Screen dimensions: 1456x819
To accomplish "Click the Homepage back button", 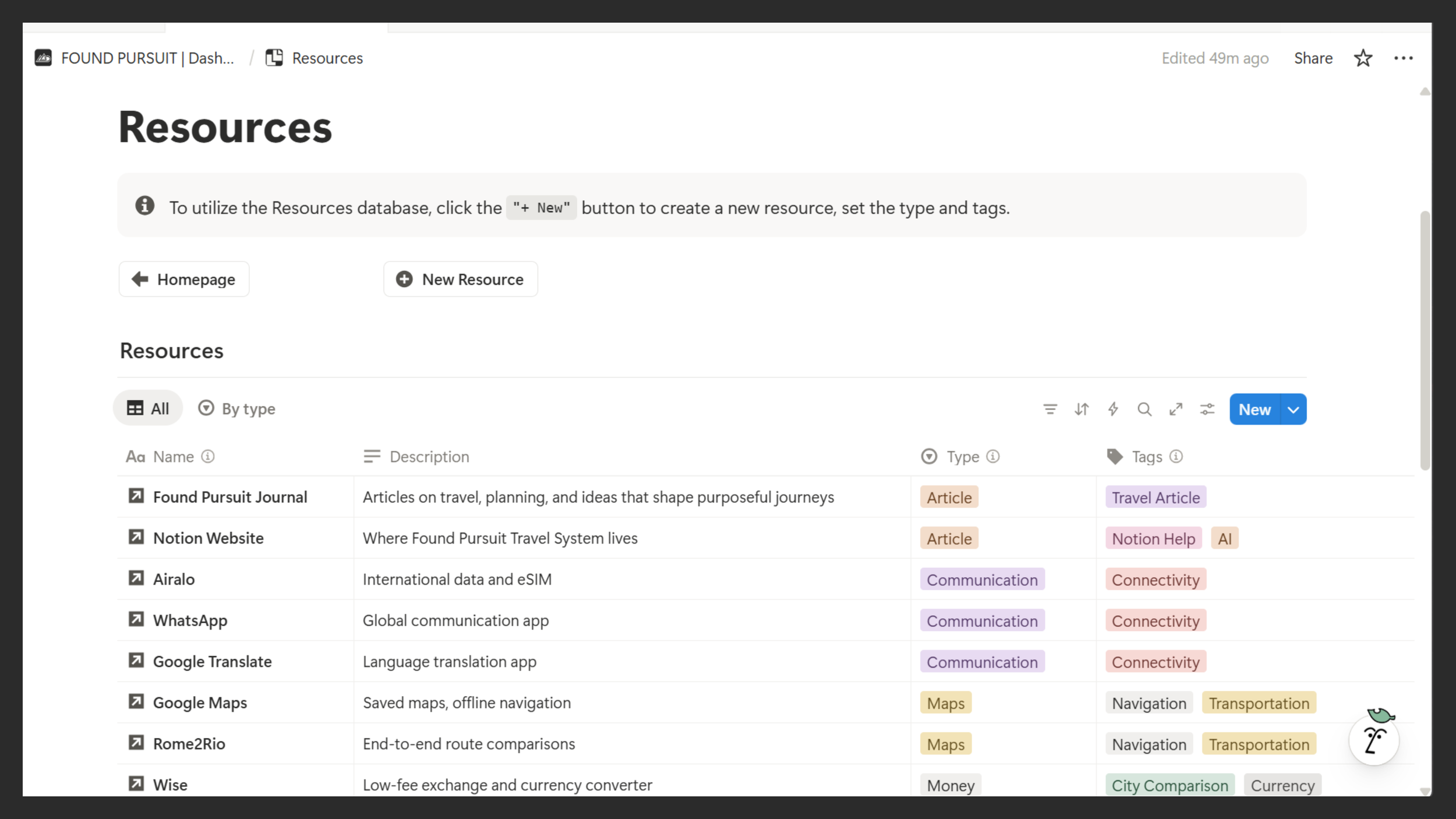I will pos(184,280).
